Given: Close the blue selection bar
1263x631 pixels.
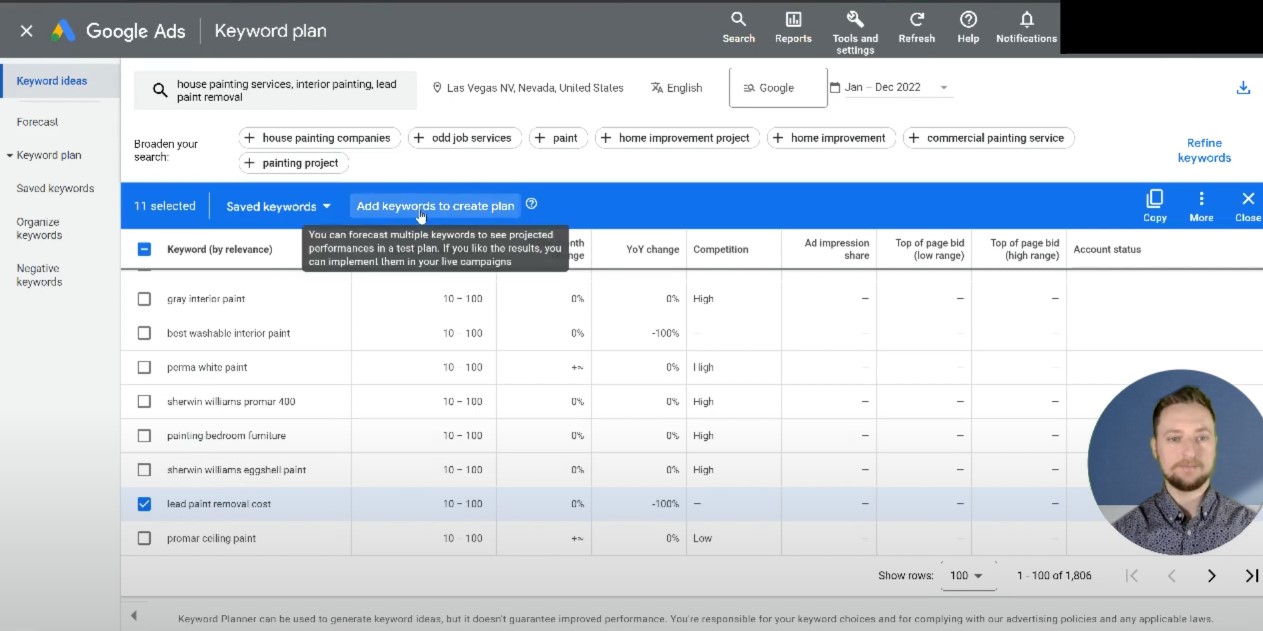Looking at the screenshot, I should [1248, 206].
